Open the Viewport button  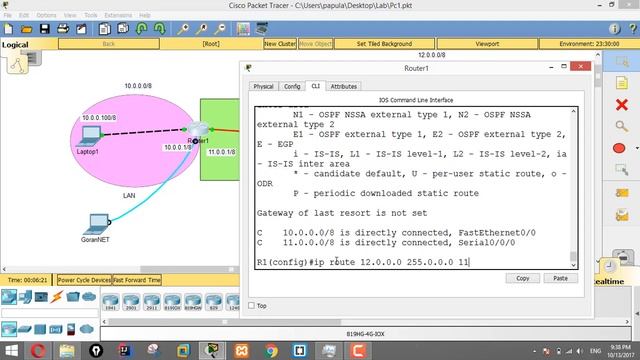[x=487, y=44]
